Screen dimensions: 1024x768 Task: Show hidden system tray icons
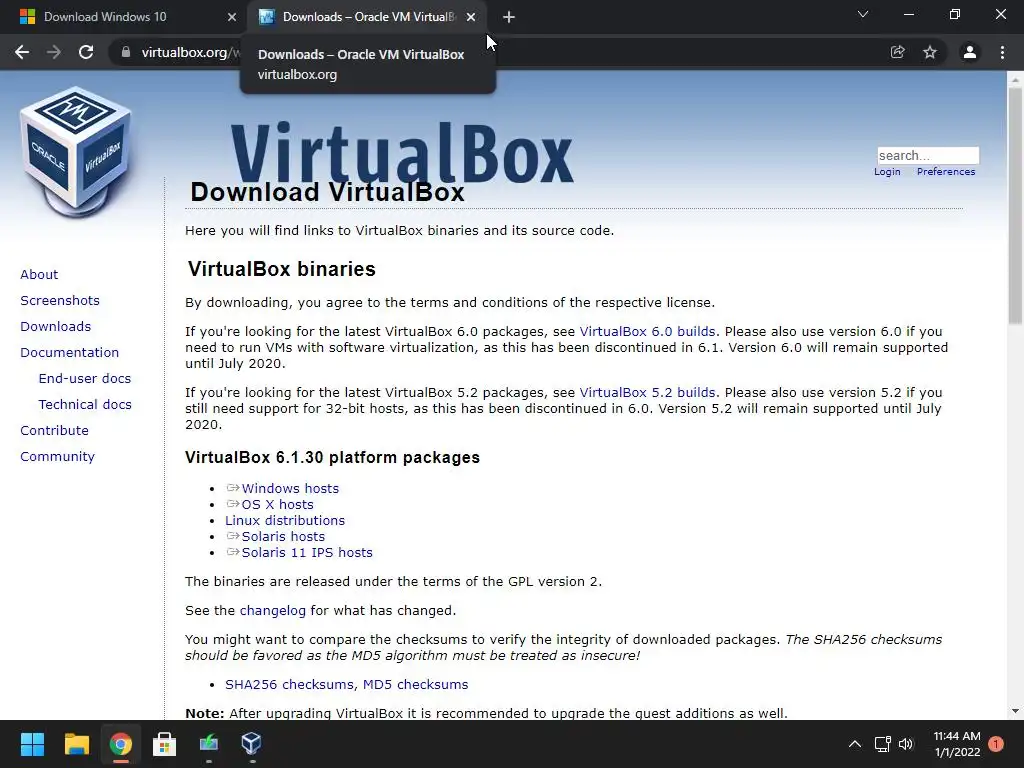[854, 744]
